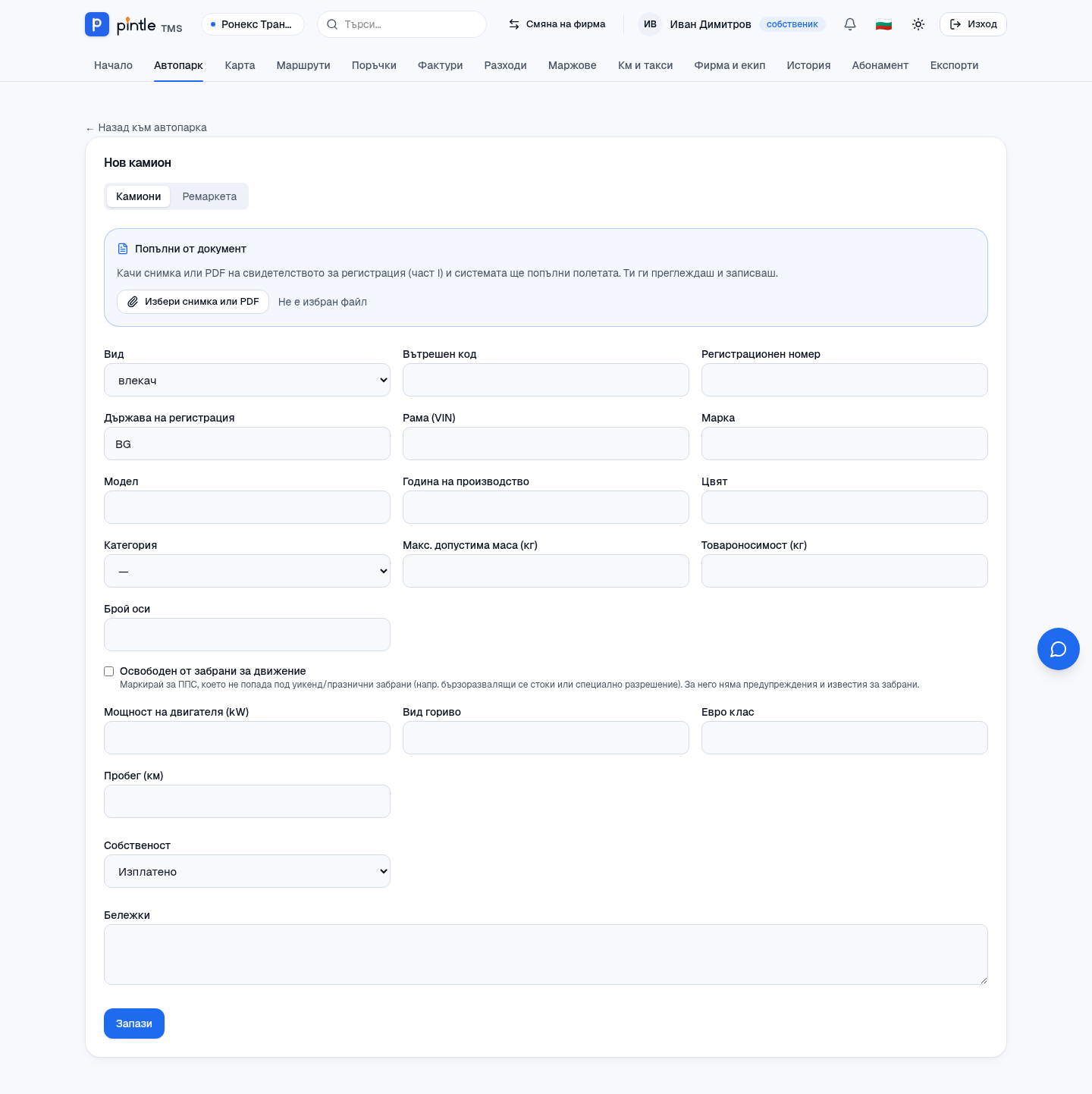Go to the Експорти tab

tap(954, 65)
